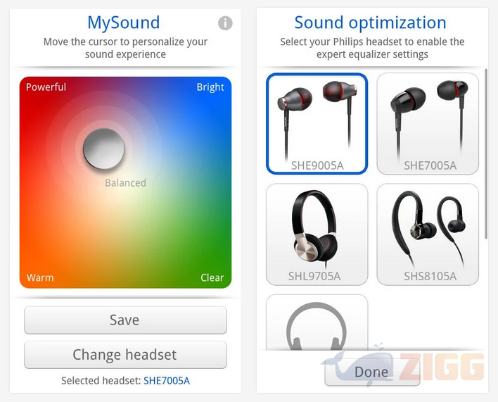This screenshot has height=402, width=498.
Task: Click the Sound optimization title
Action: point(370,23)
